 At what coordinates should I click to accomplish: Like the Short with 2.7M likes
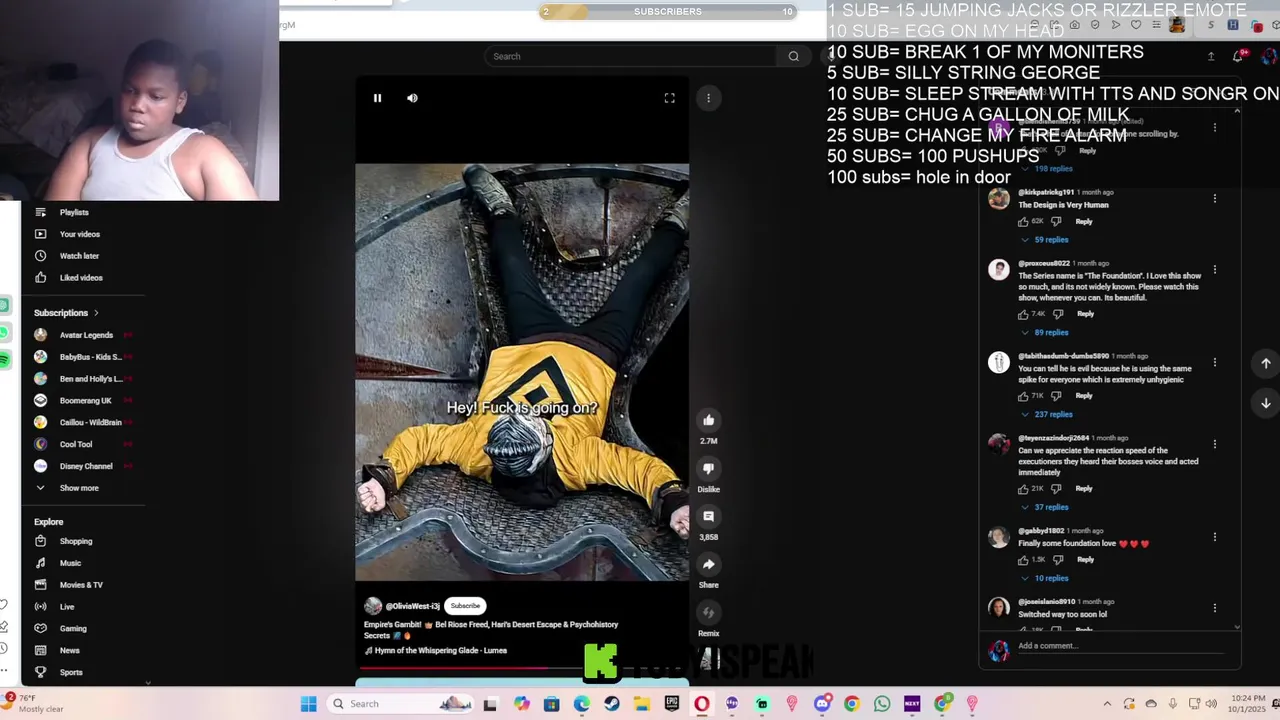[x=708, y=420]
